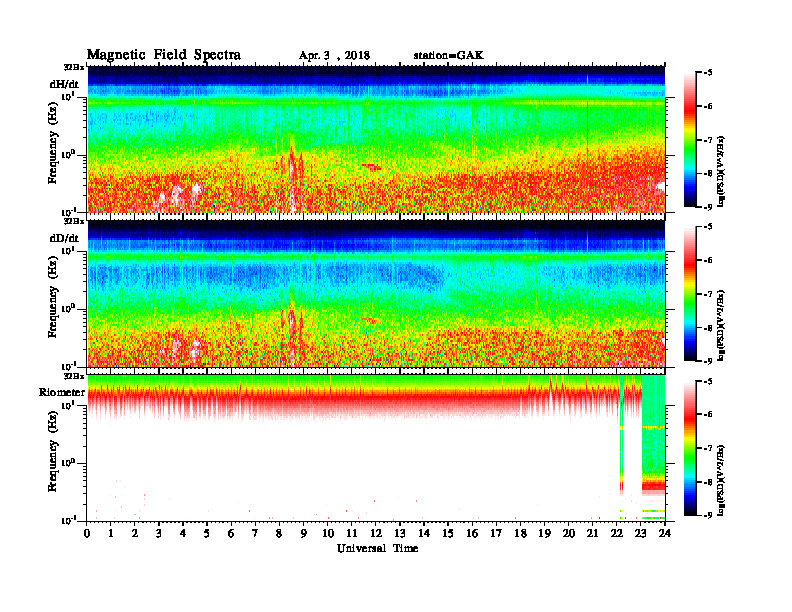Click the "-9" tick on the Riometer color bar
This screenshot has height=612, width=792.
coord(708,515)
